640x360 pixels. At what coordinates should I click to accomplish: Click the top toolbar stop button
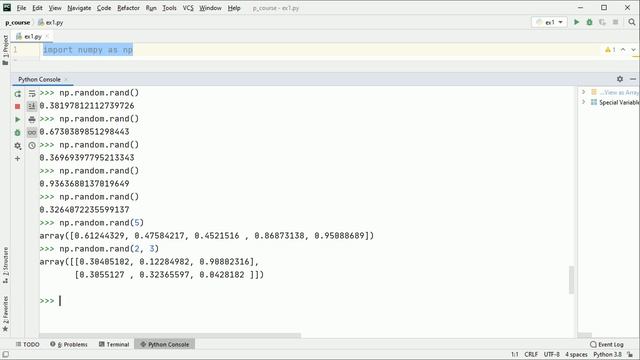point(616,22)
